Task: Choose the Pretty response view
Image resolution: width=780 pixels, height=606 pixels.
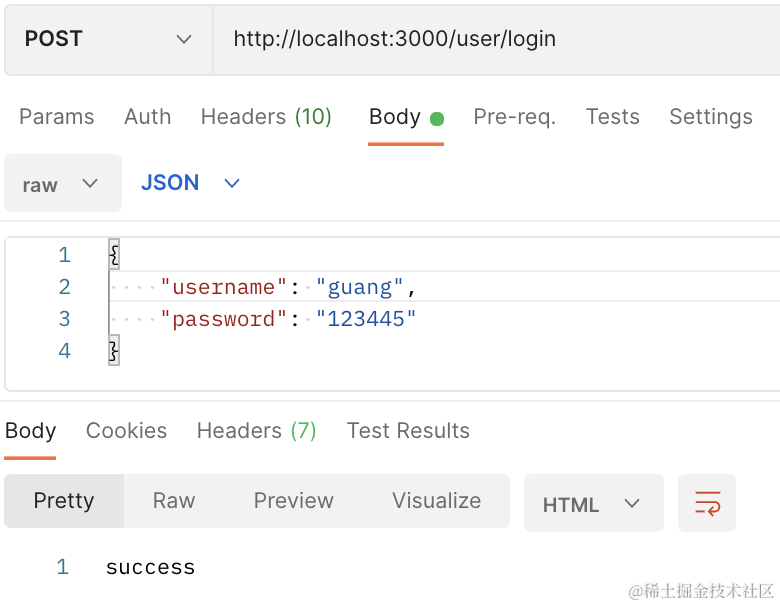Action: [64, 501]
